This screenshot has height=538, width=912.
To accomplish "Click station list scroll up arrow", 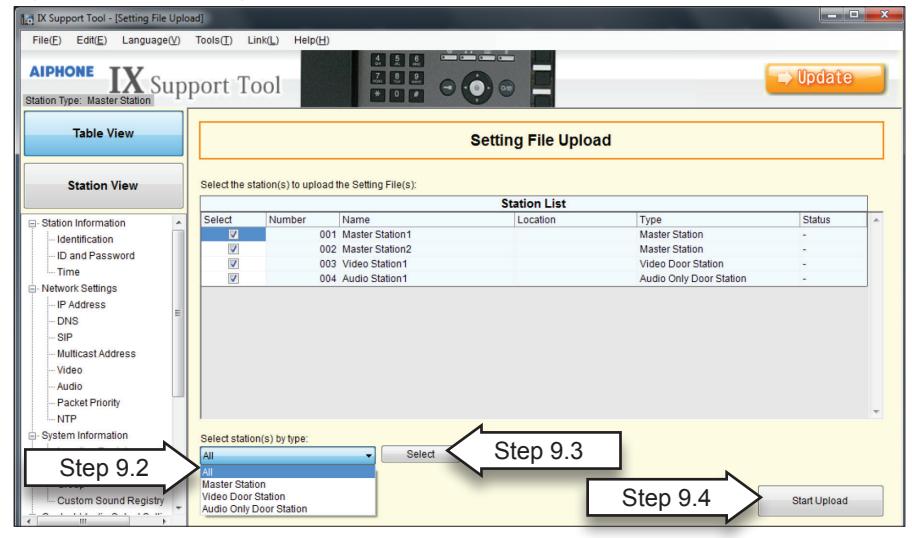I will tap(876, 220).
